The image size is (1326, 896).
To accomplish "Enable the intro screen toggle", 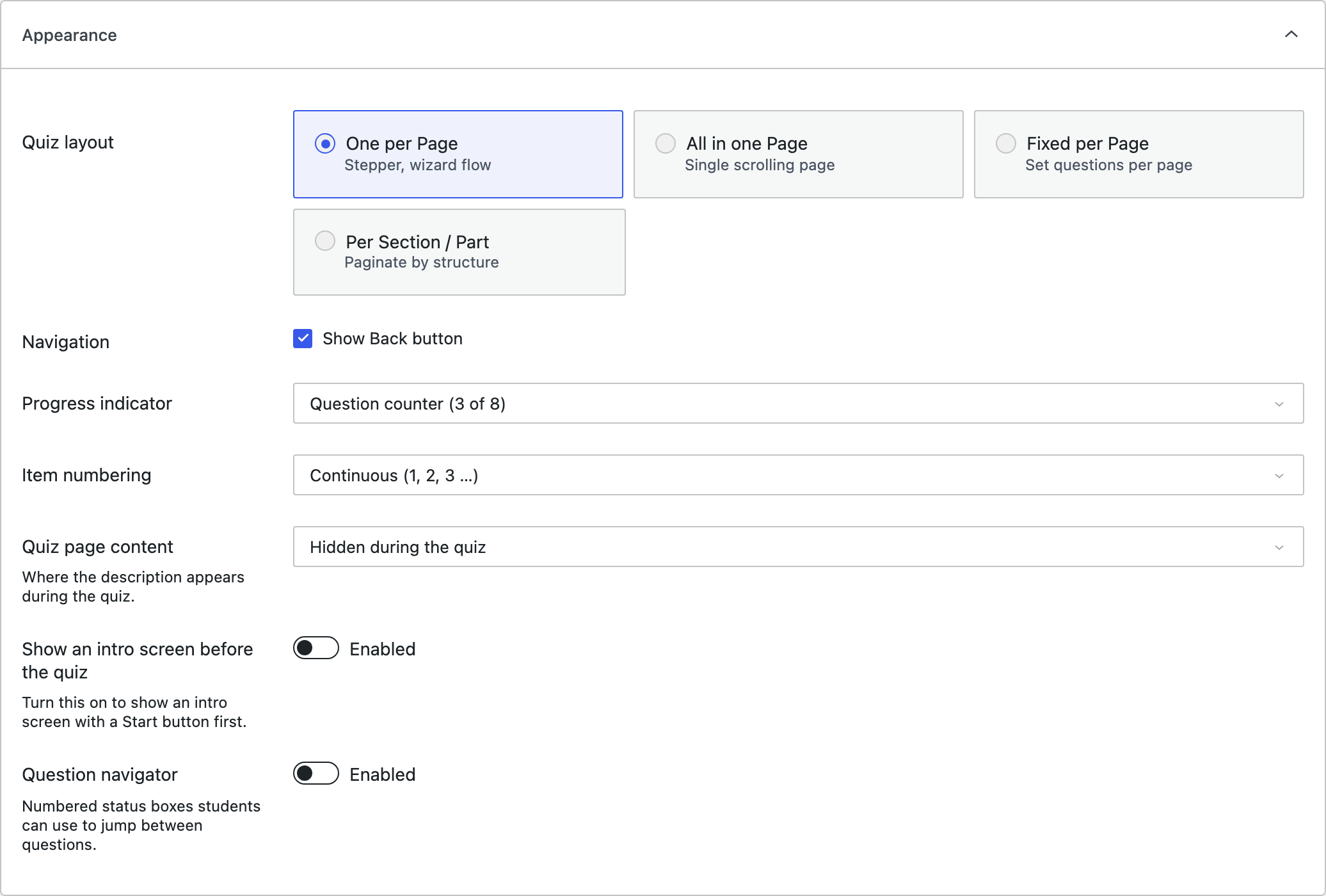I will click(316, 648).
